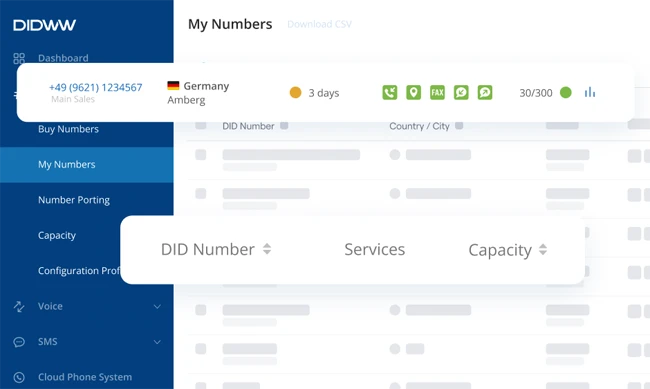Viewport: 650px width, 389px height.
Task: Click the Country / City column header
Action: tap(419, 126)
